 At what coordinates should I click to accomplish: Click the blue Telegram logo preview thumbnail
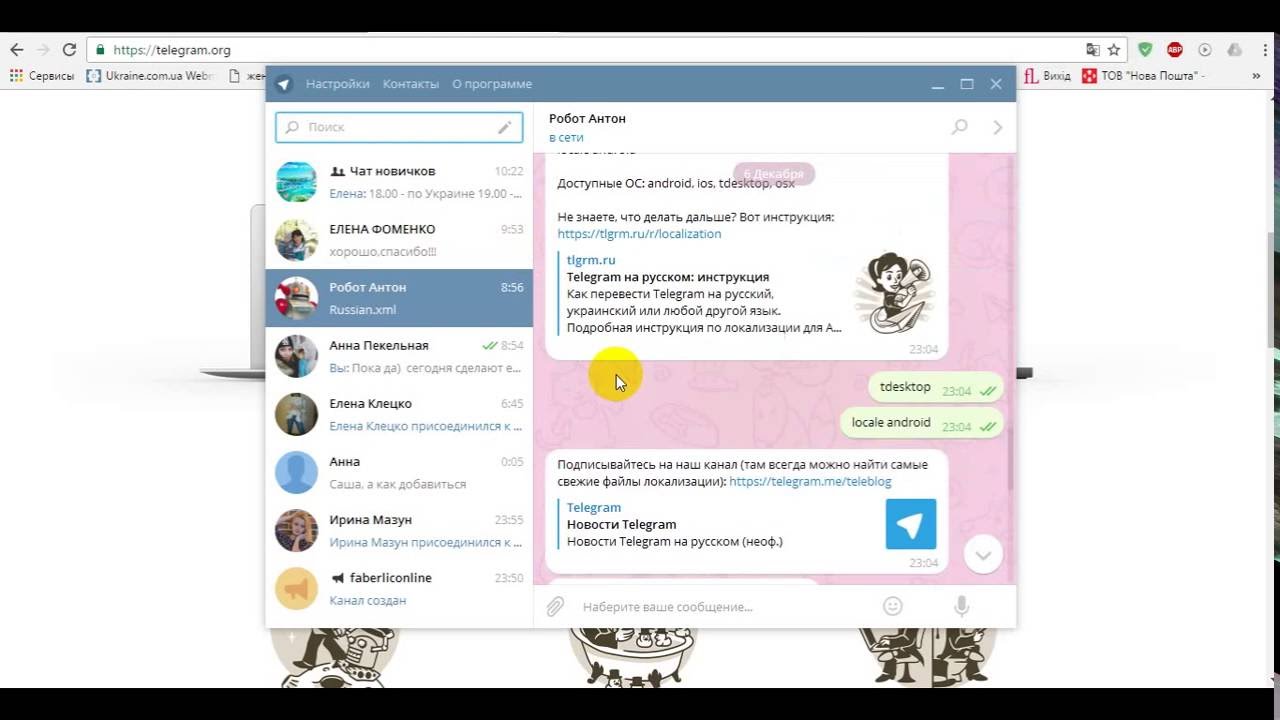click(911, 524)
